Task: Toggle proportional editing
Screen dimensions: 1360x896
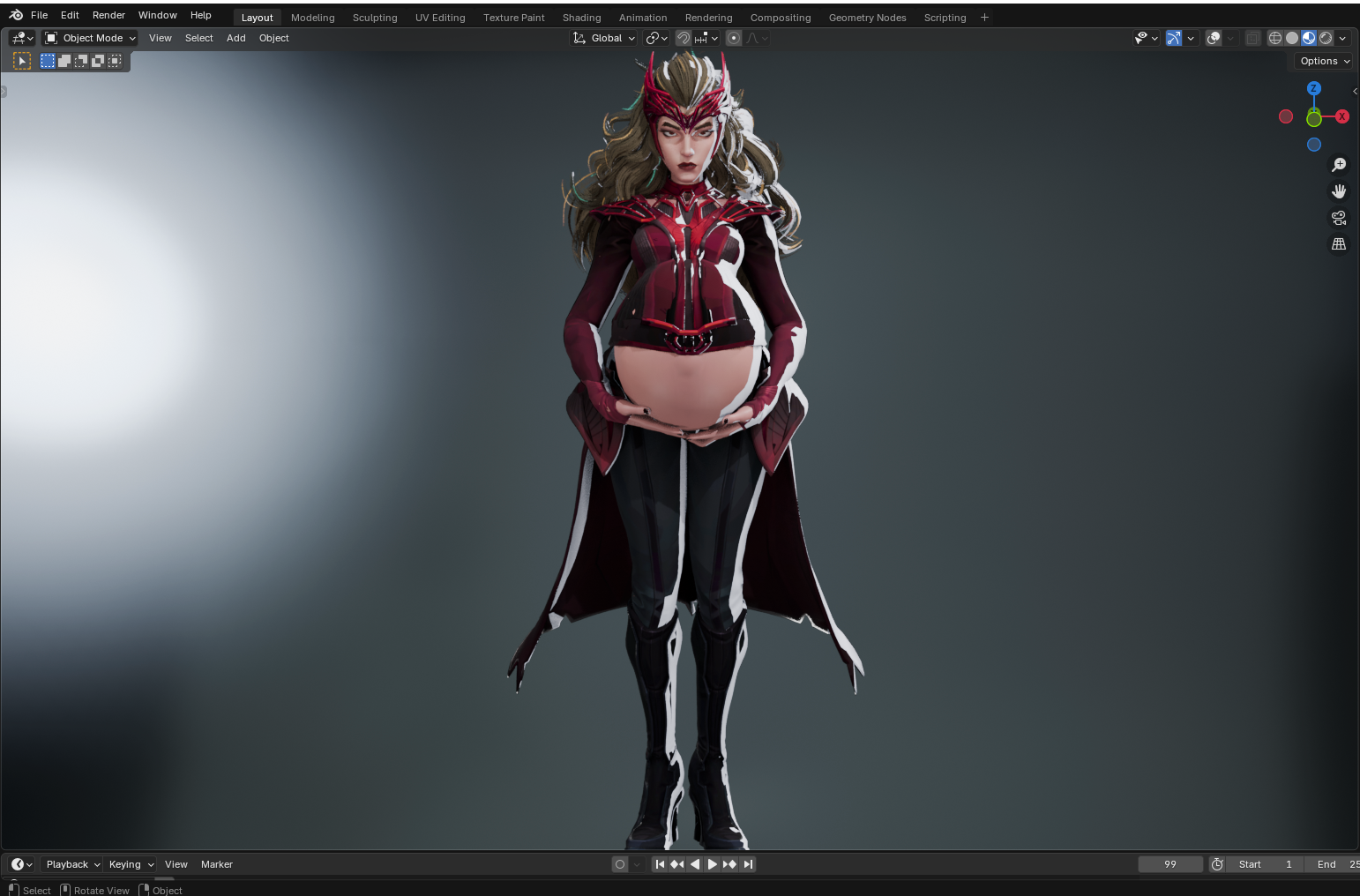Action: click(734, 38)
